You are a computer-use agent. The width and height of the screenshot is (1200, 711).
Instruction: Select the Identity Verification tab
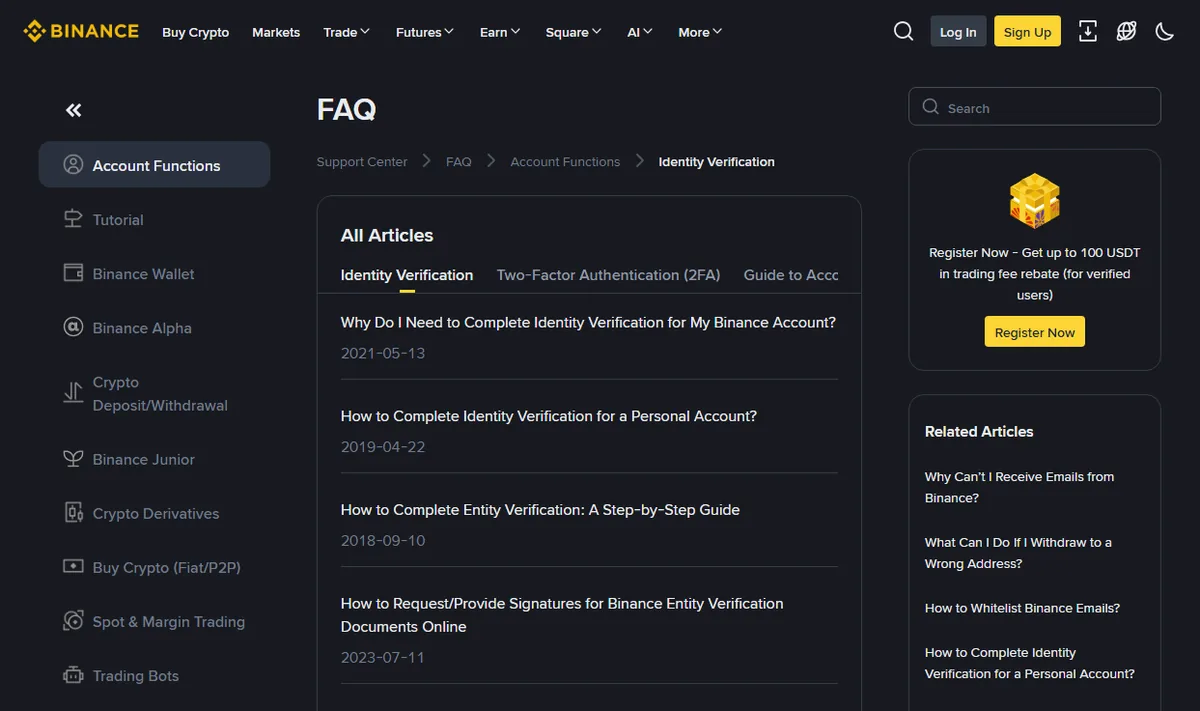click(407, 275)
